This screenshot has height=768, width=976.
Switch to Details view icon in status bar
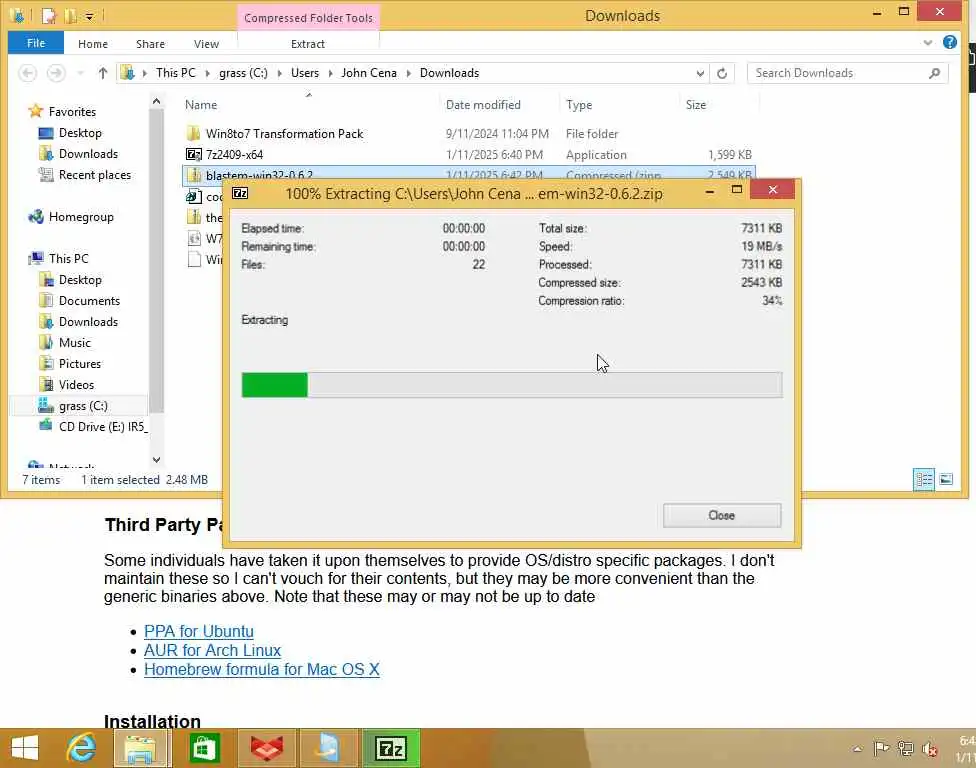pyautogui.click(x=923, y=479)
